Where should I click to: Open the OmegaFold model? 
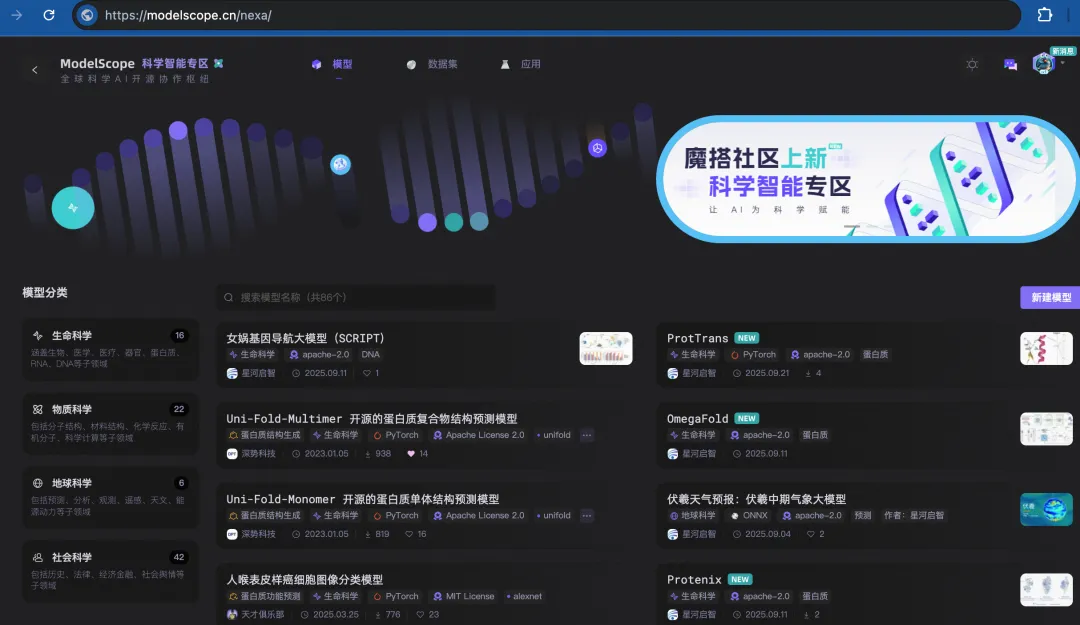(697, 419)
